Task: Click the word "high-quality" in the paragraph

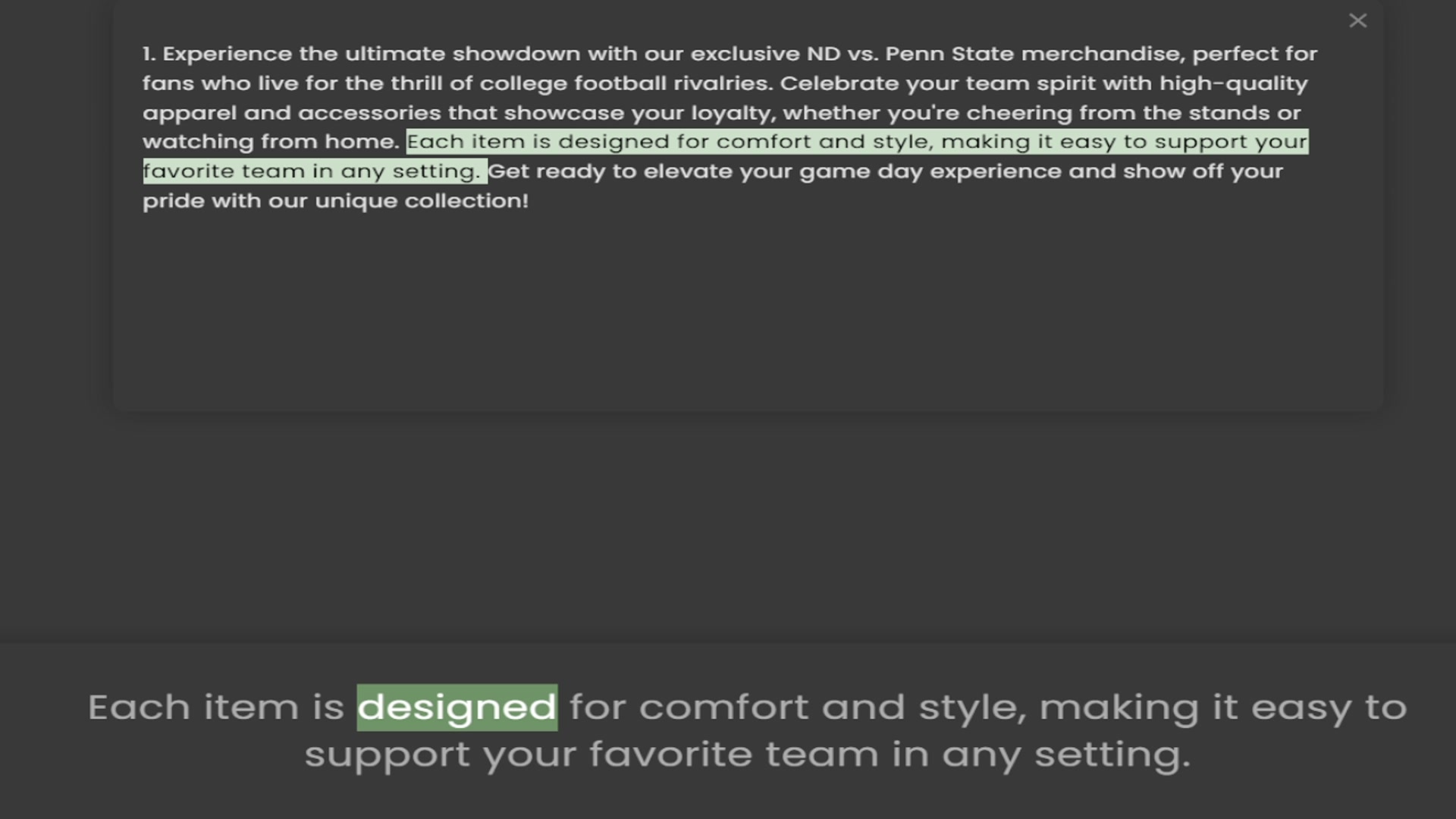Action: point(1233,83)
